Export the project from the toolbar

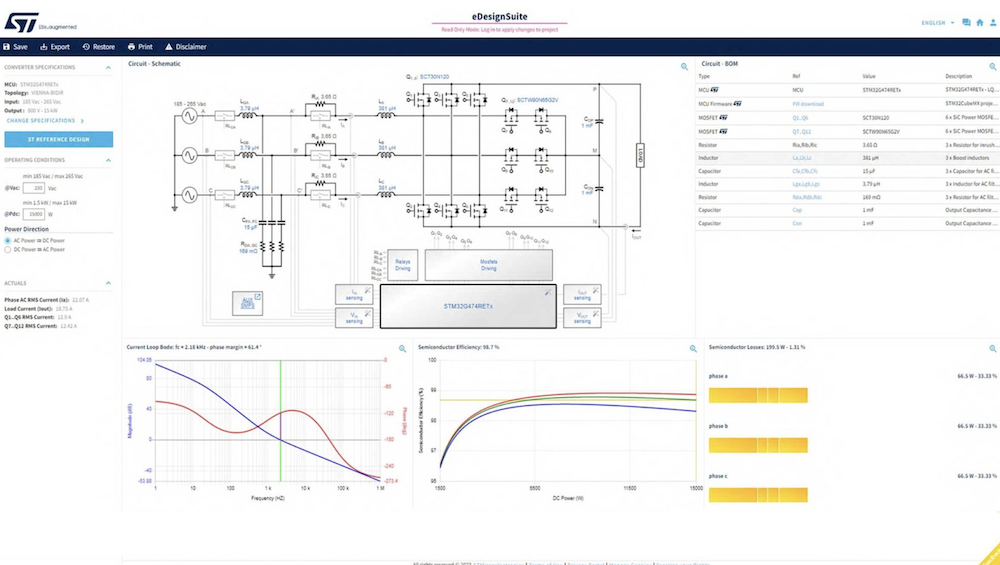pos(43,47)
